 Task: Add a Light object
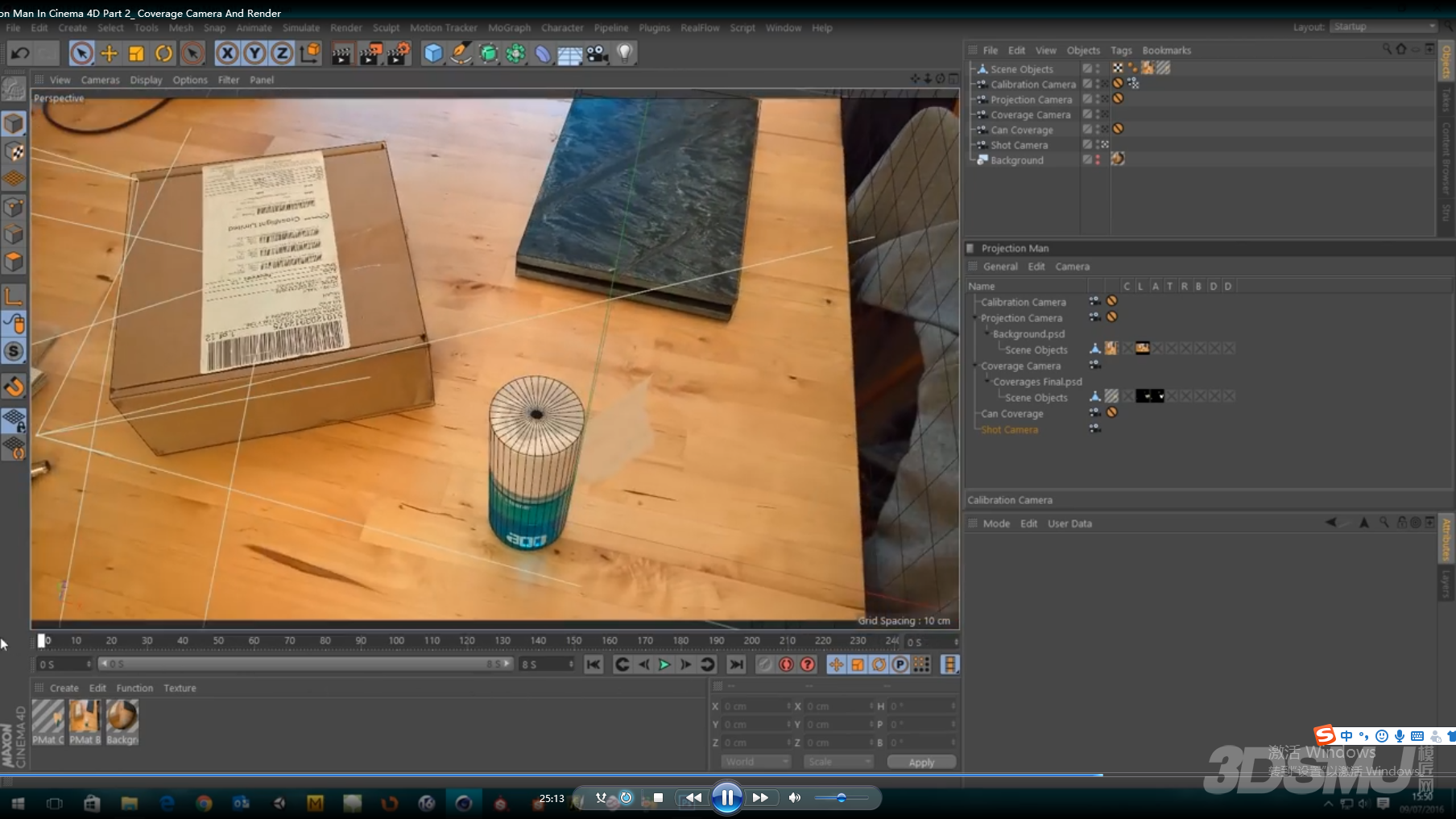(625, 53)
